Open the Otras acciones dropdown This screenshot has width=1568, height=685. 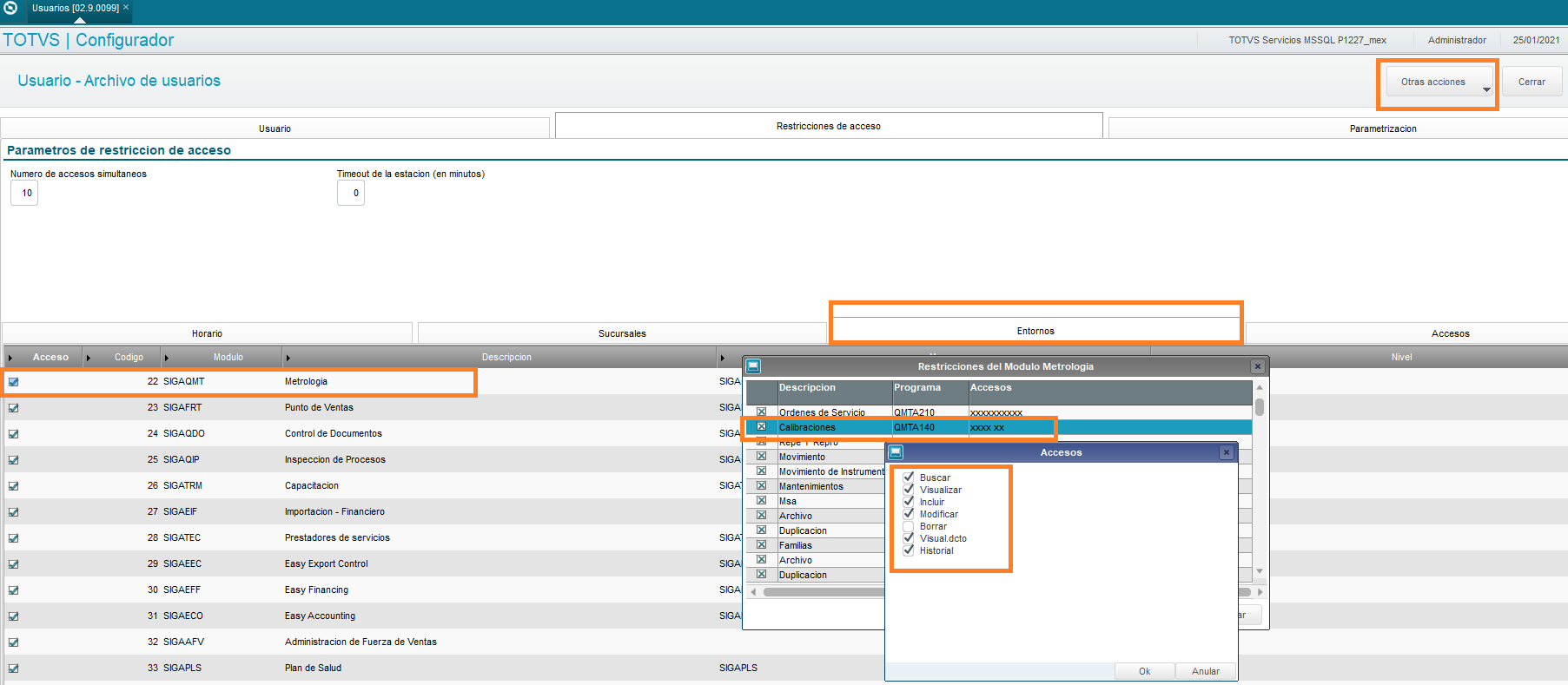coord(1439,82)
